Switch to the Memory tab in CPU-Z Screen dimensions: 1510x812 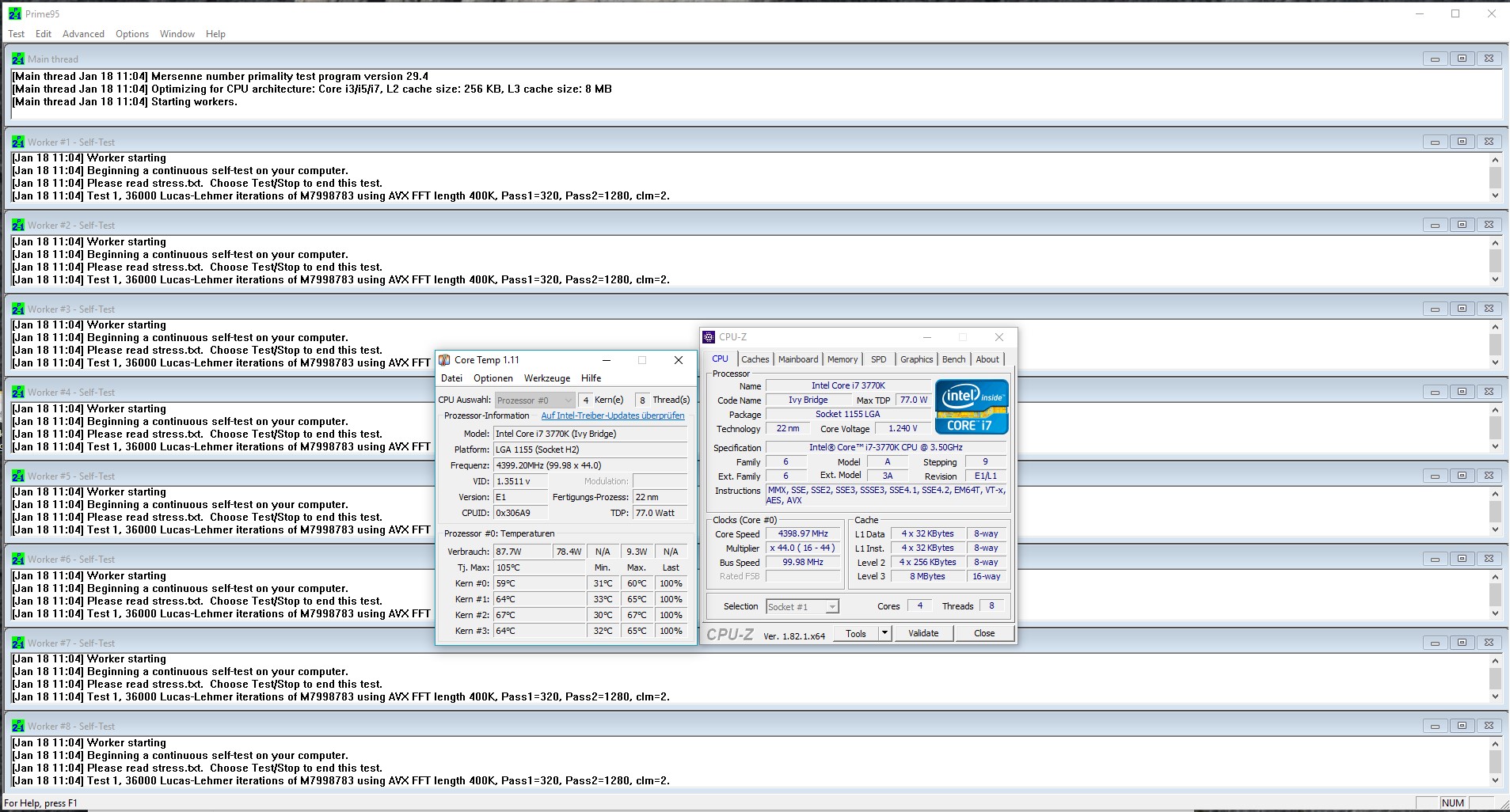click(x=842, y=359)
